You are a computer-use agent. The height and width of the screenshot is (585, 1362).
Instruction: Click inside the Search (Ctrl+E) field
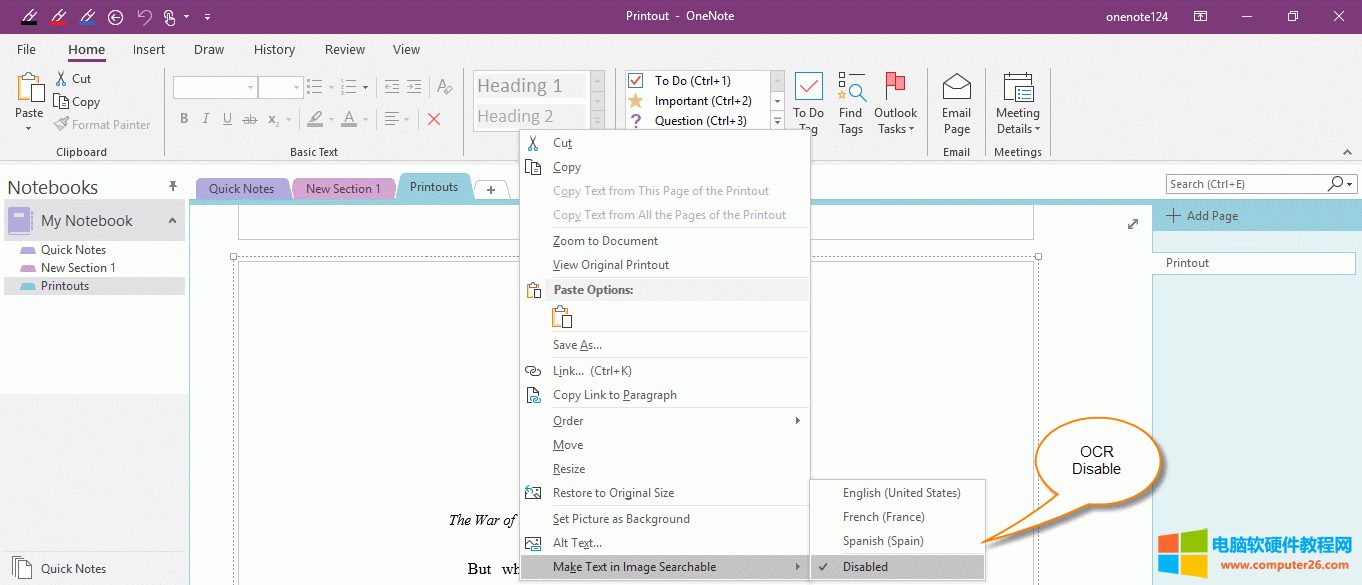pyautogui.click(x=1240, y=184)
